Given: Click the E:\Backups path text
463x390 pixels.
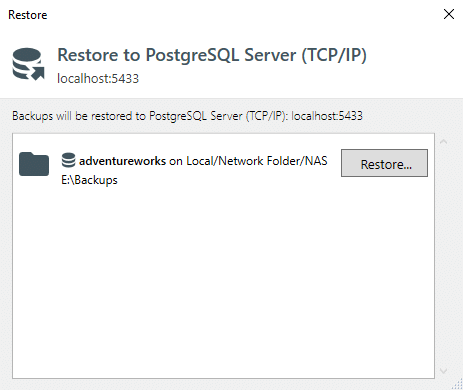Looking at the screenshot, I should click(x=89, y=180).
